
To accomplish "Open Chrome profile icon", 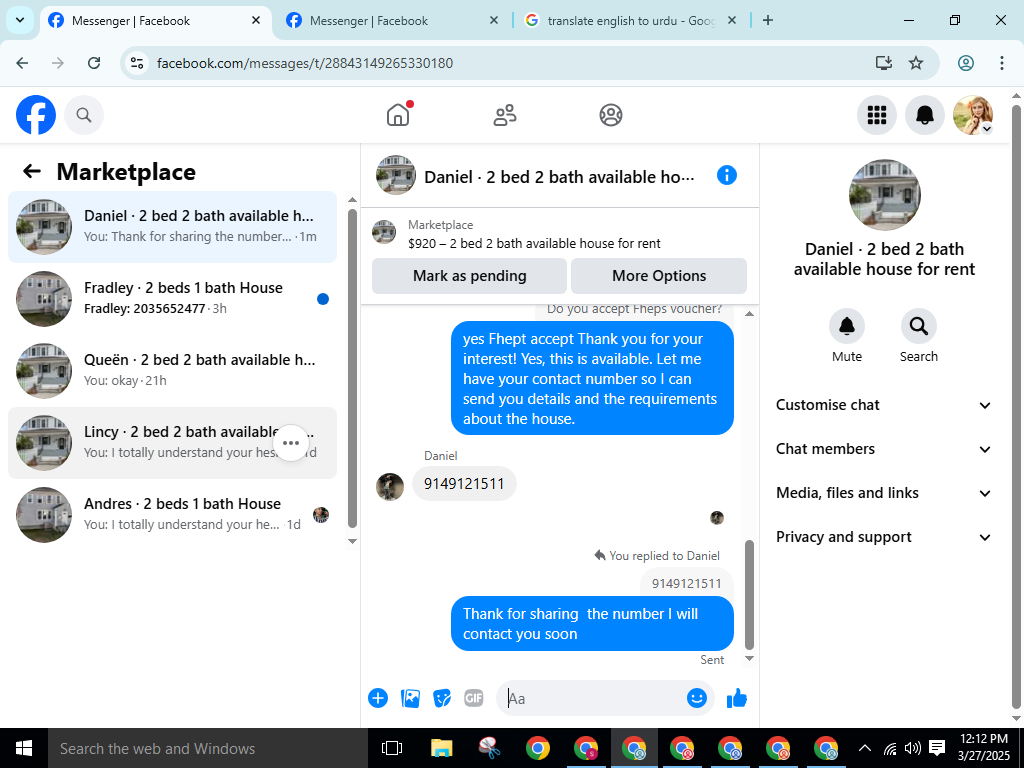I will point(966,63).
